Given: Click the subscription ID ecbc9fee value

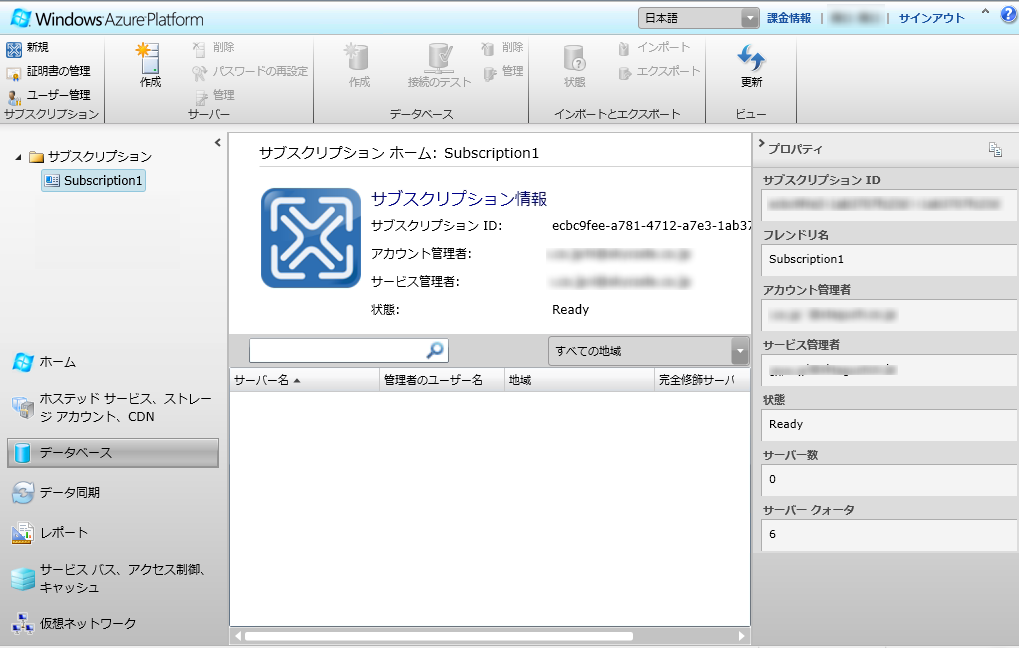Looking at the screenshot, I should click(651, 226).
